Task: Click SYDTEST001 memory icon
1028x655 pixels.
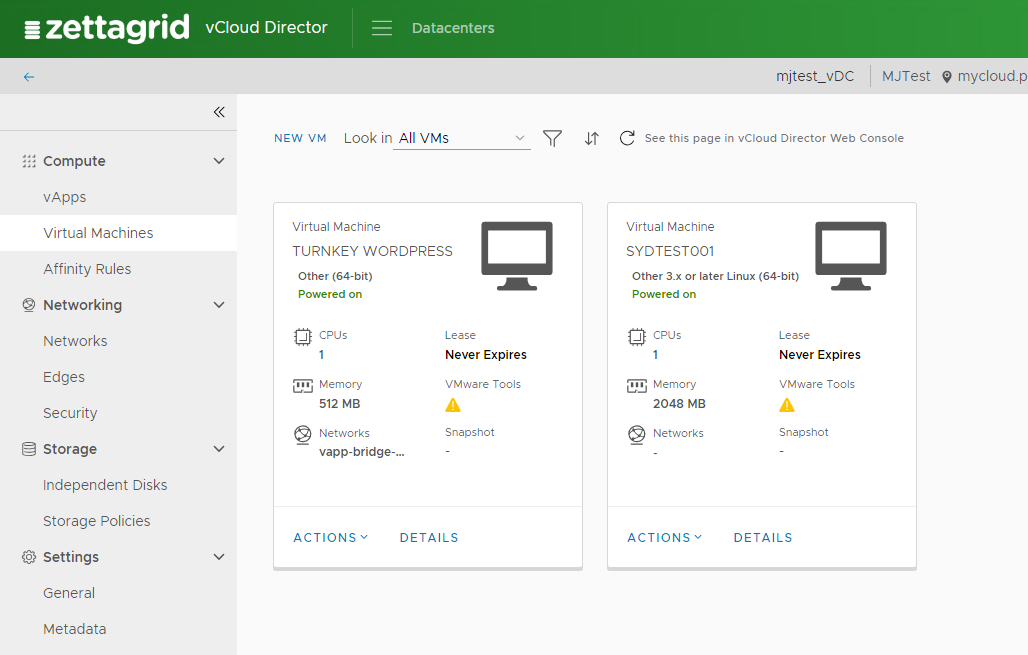Action: [x=637, y=386]
